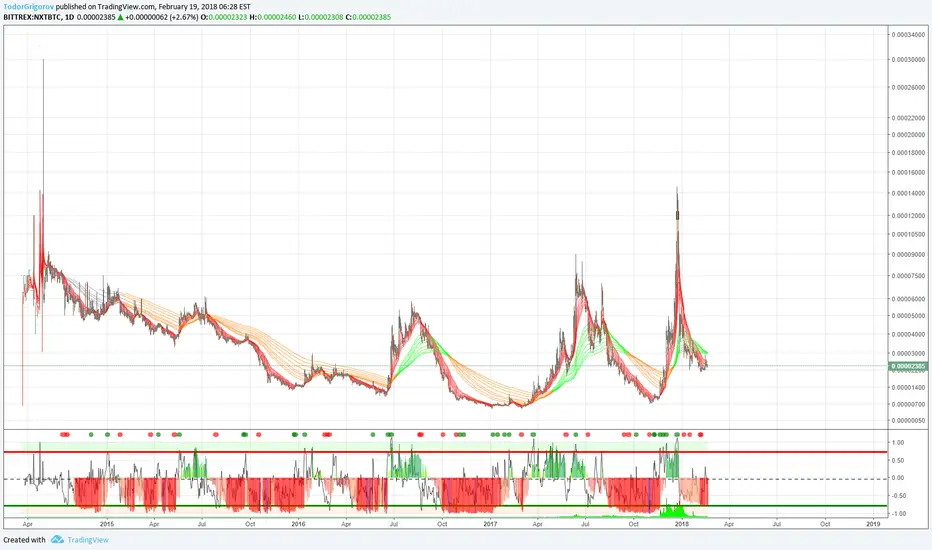Open the TodorGrigorov author profile link
The height and width of the screenshot is (550, 932).
(29, 7)
